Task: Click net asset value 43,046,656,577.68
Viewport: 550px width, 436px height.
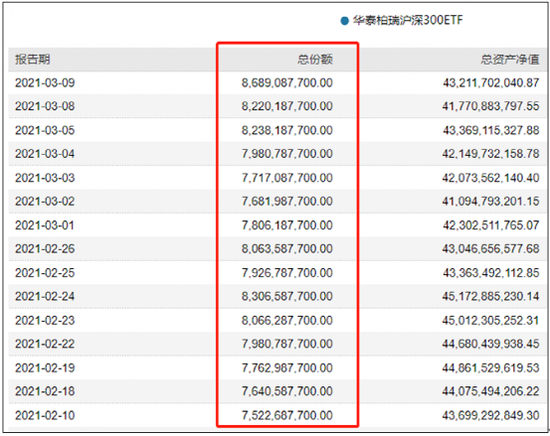Action: click(x=491, y=249)
